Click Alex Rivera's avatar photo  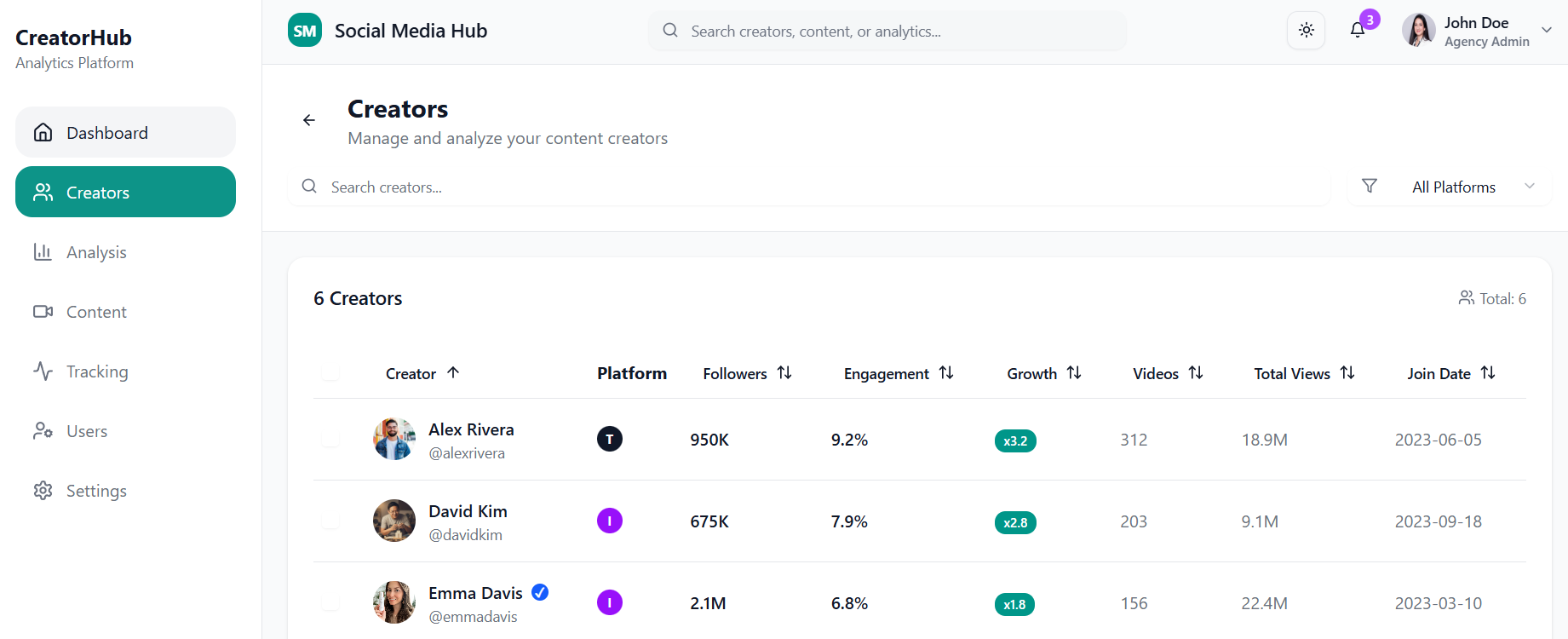coord(394,439)
